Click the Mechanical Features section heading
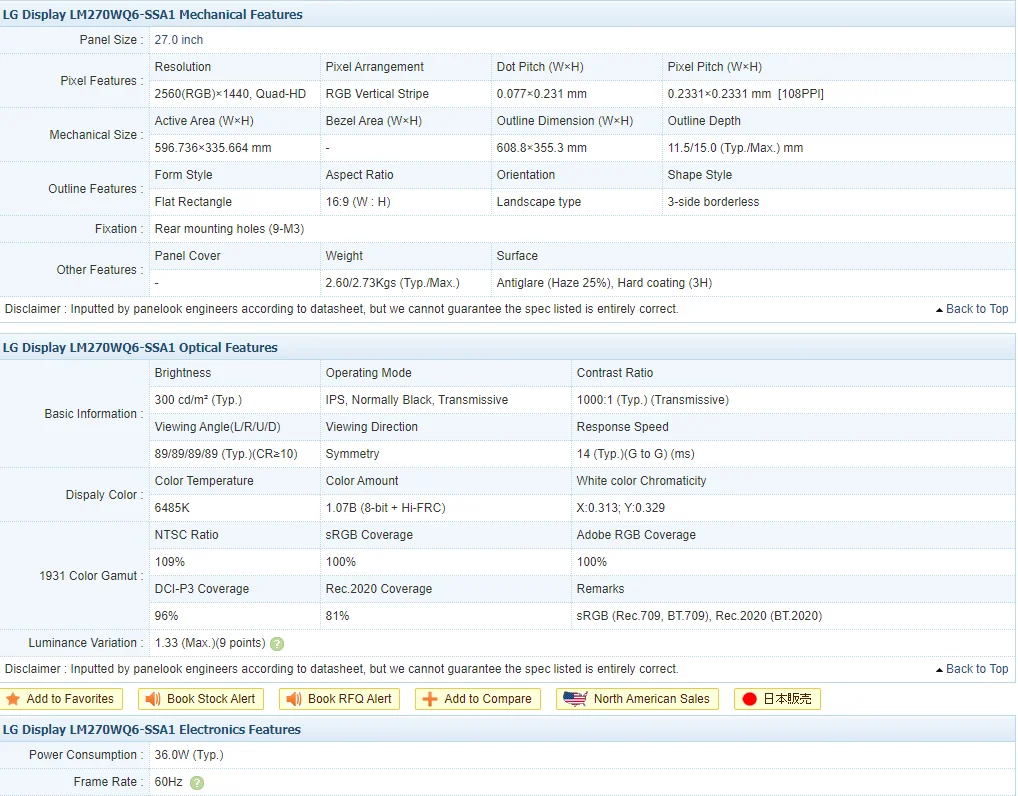Screen dimensions: 1018x796 coord(153,14)
